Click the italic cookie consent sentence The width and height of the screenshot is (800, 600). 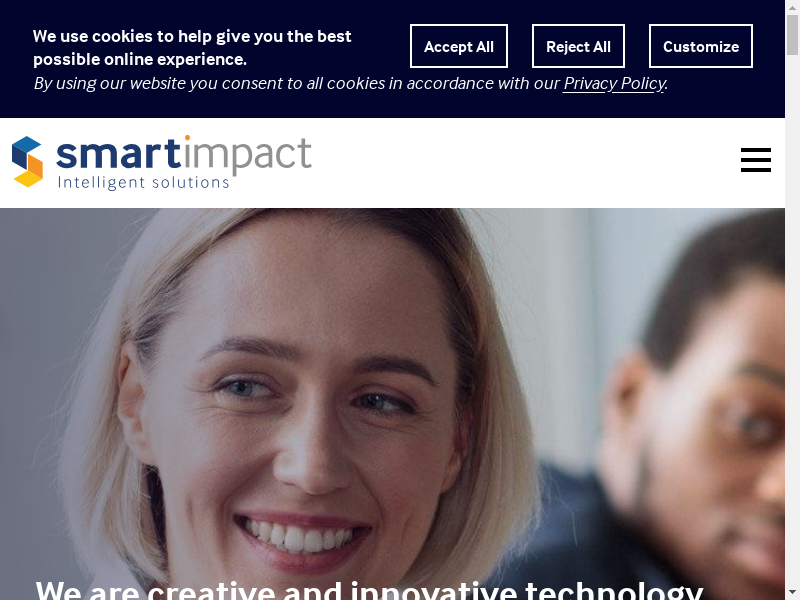pyautogui.click(x=351, y=83)
